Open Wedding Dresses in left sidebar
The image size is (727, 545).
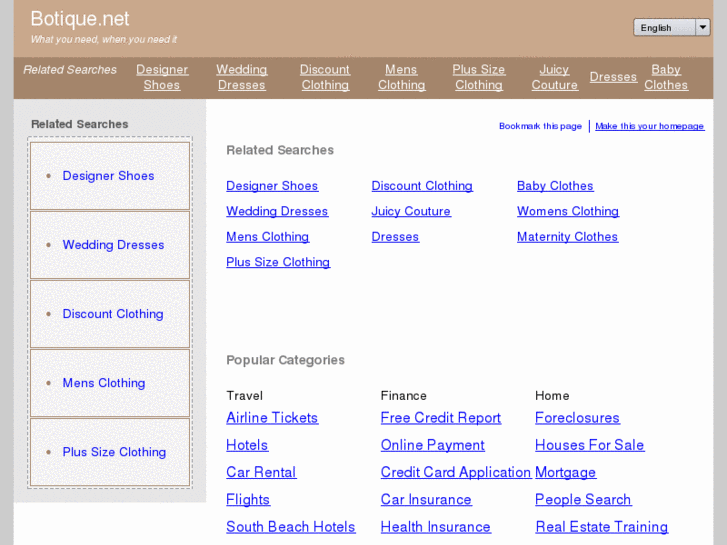click(x=113, y=245)
